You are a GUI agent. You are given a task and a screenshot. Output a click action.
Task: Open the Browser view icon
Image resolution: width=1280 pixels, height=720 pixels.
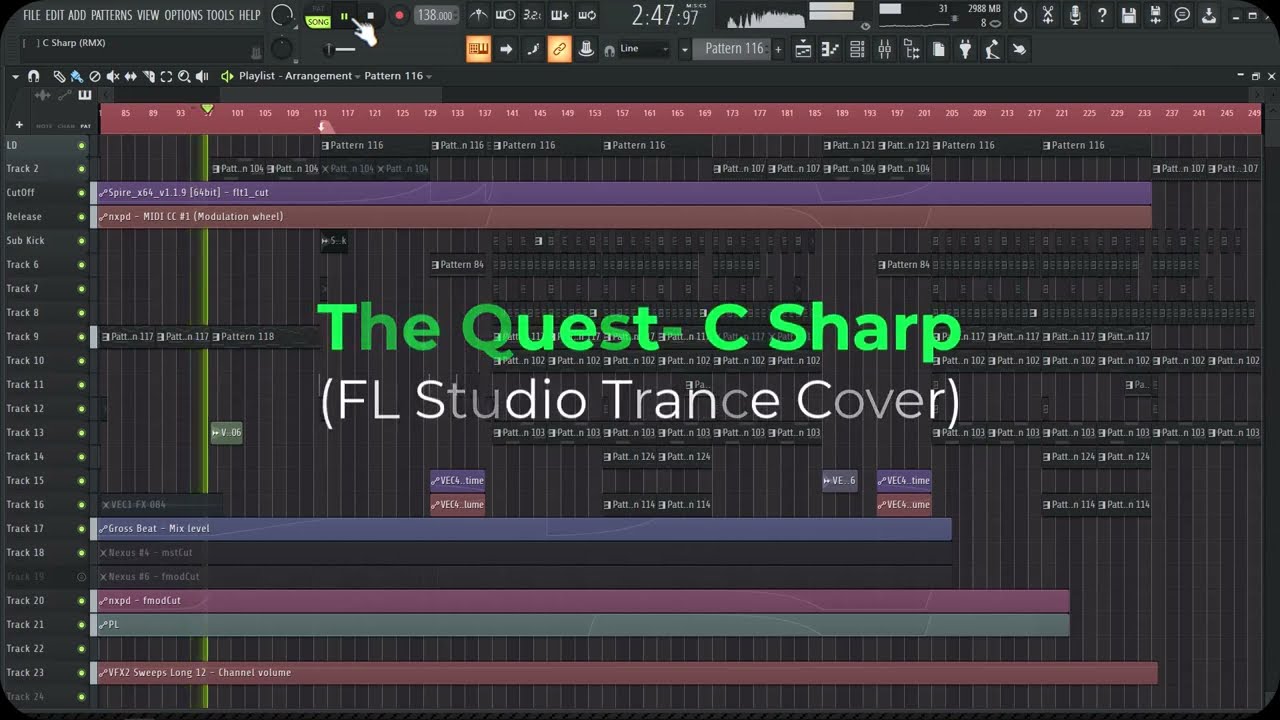[x=911, y=49]
